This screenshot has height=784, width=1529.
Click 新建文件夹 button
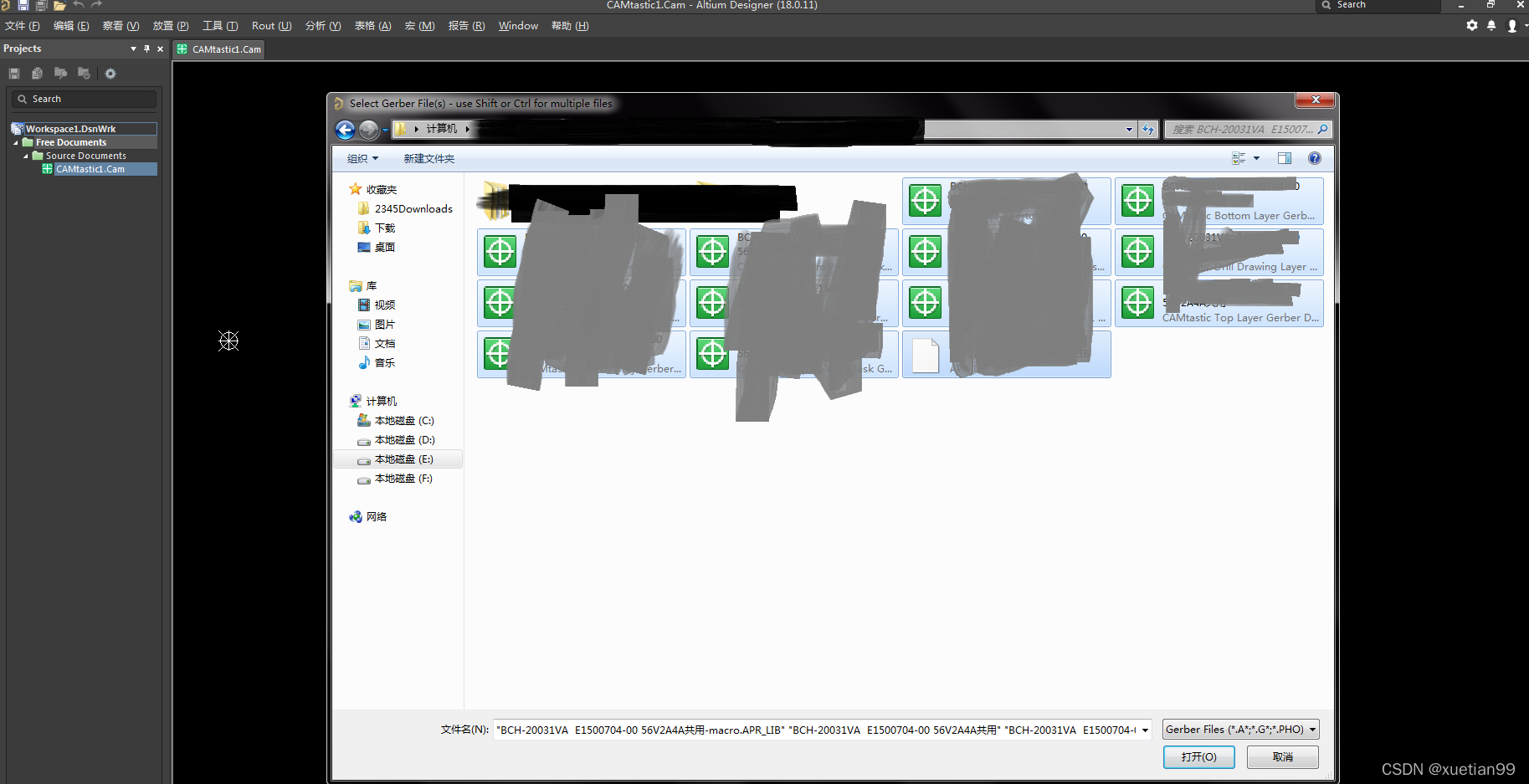click(x=428, y=159)
